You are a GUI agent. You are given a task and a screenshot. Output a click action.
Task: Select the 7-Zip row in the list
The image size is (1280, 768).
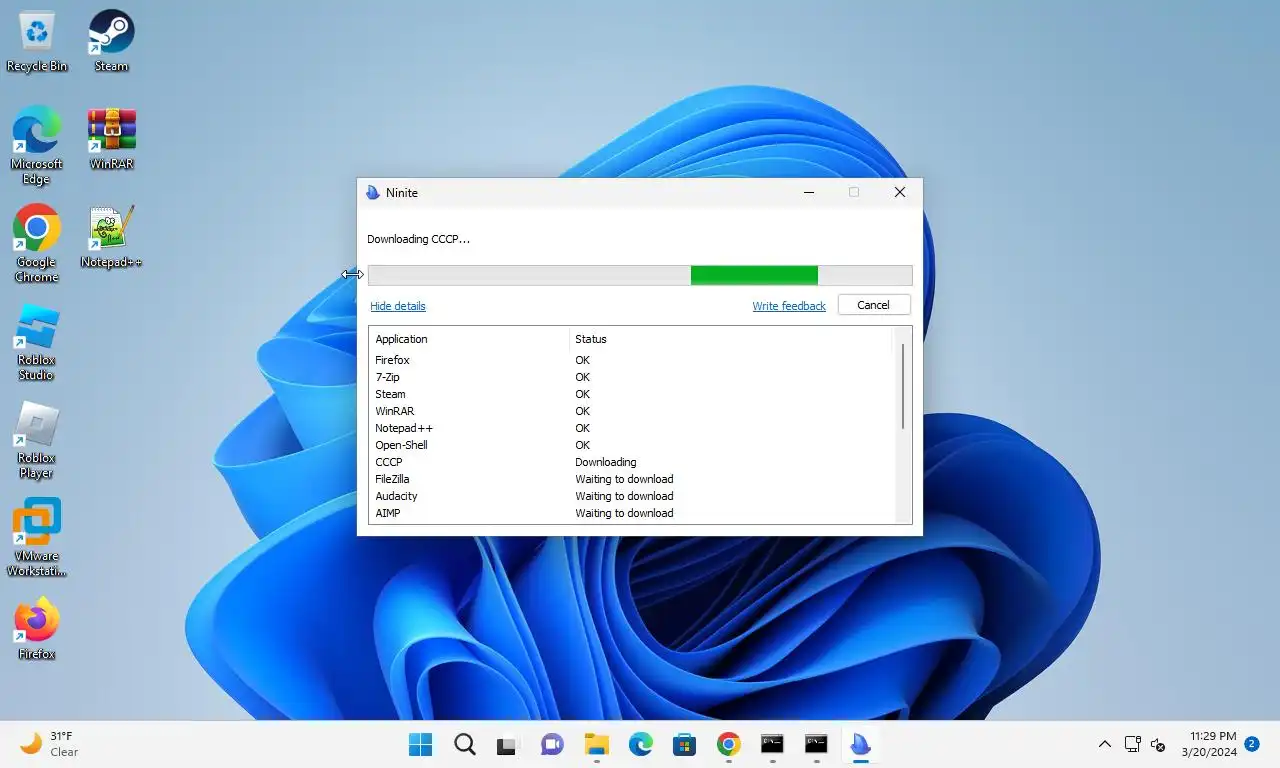[631, 377]
